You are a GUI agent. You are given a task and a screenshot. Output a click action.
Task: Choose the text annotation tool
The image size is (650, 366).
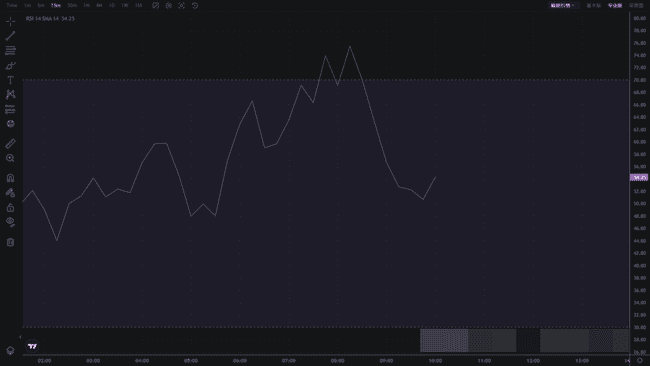tap(10, 80)
